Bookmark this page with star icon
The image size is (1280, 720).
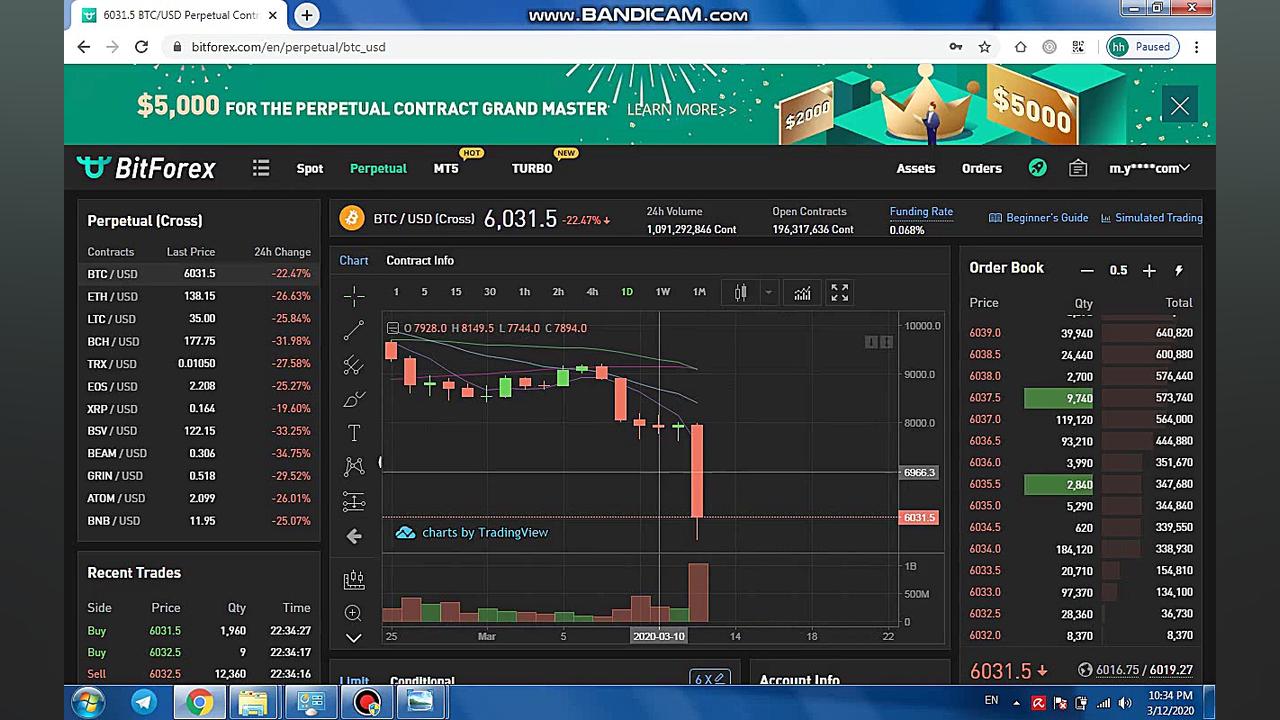985,47
